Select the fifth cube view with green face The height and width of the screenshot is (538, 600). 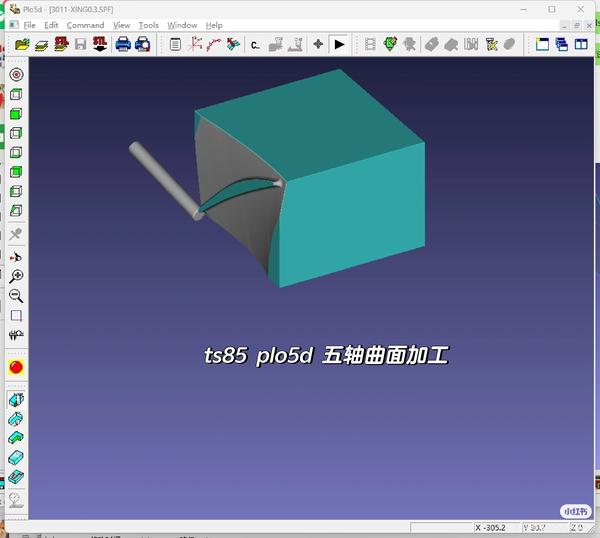[x=16, y=172]
